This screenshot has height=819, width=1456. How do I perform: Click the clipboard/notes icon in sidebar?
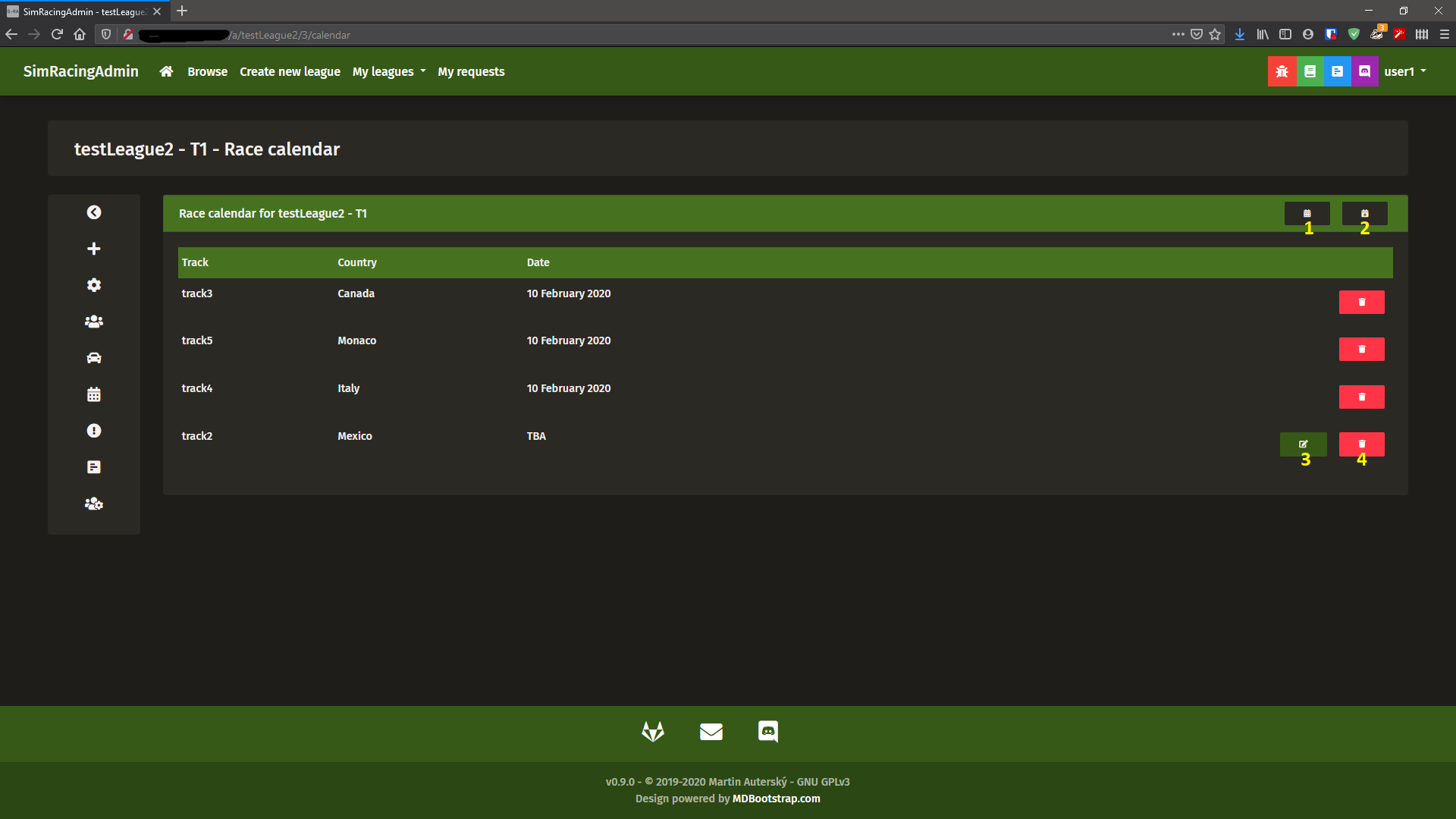pos(93,467)
